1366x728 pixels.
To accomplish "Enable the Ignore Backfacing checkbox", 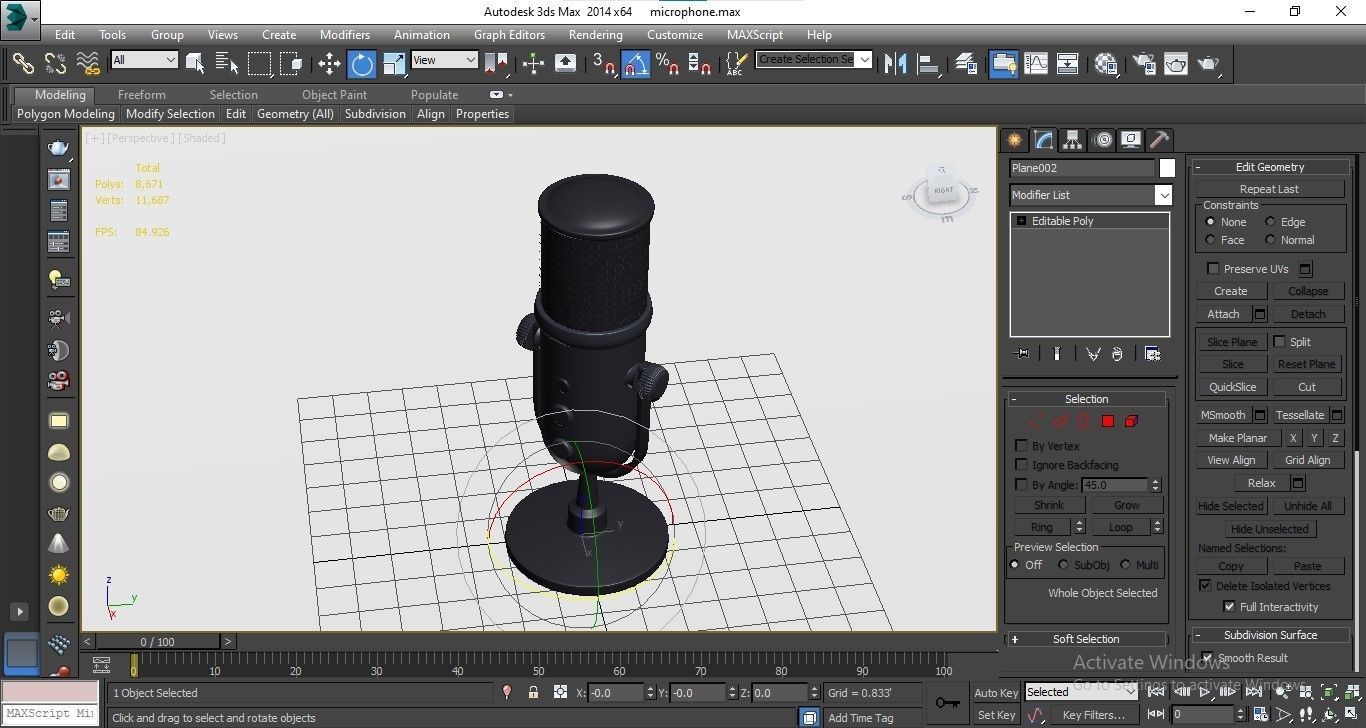I will point(1021,465).
